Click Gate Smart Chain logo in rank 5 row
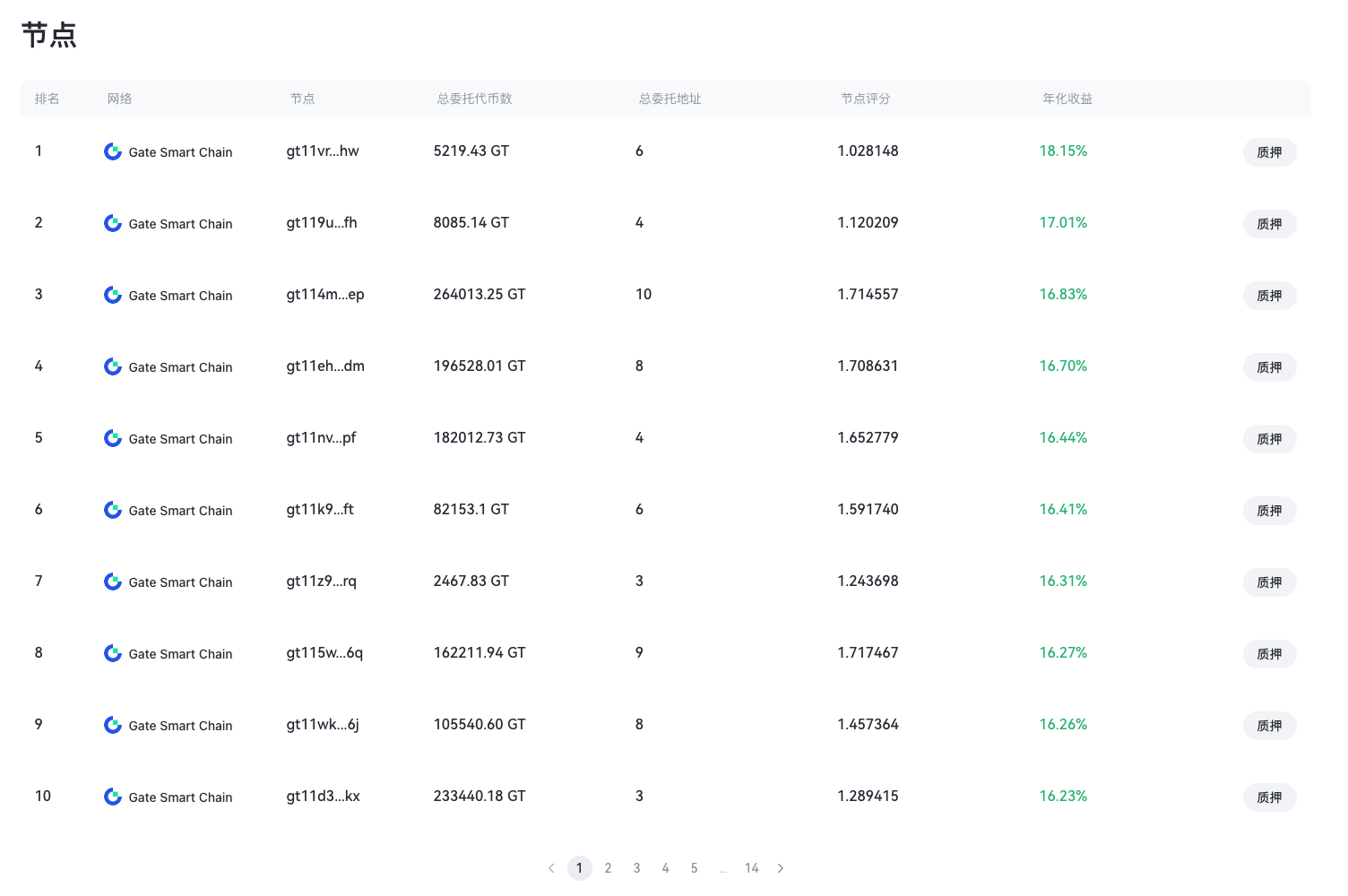This screenshot has height=896, width=1348. (113, 438)
